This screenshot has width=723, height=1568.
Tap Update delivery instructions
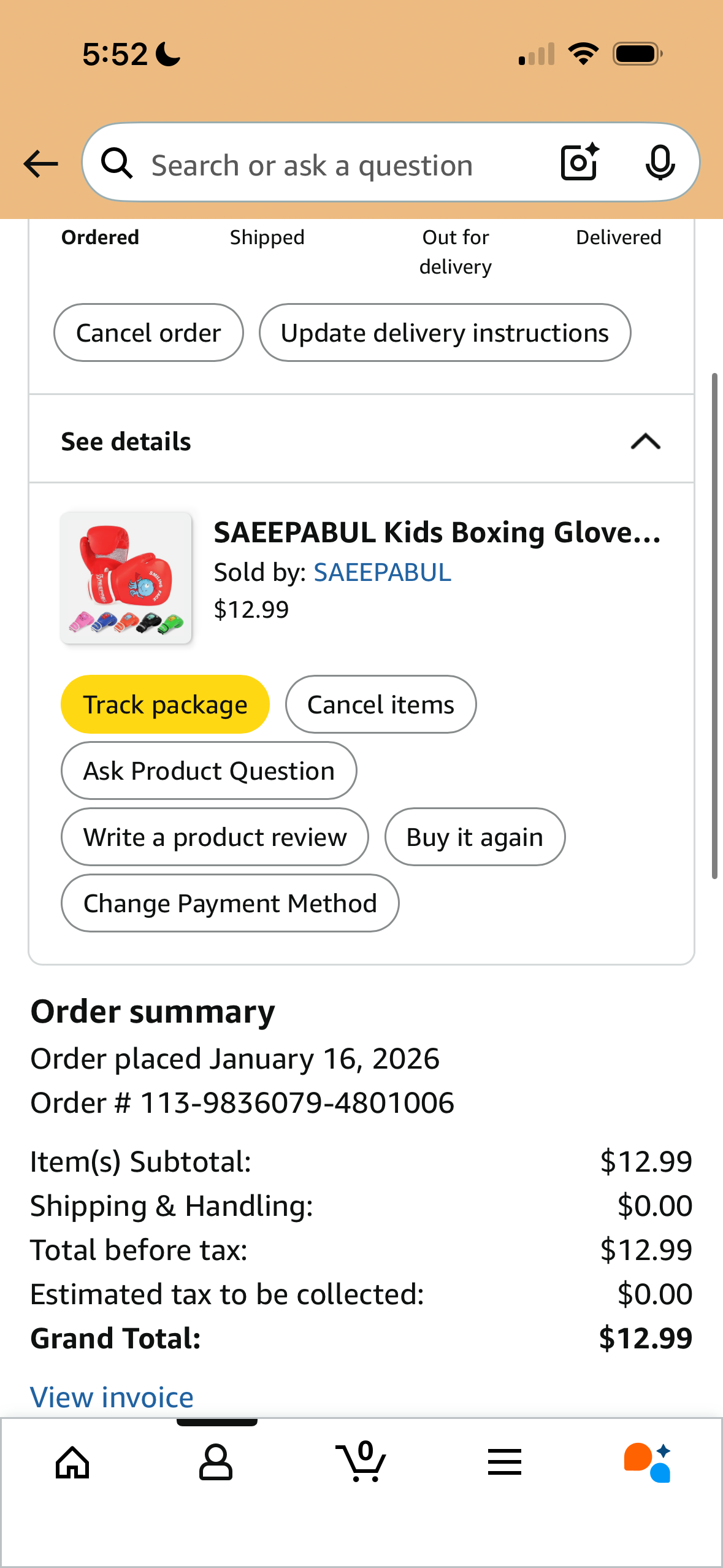445,333
